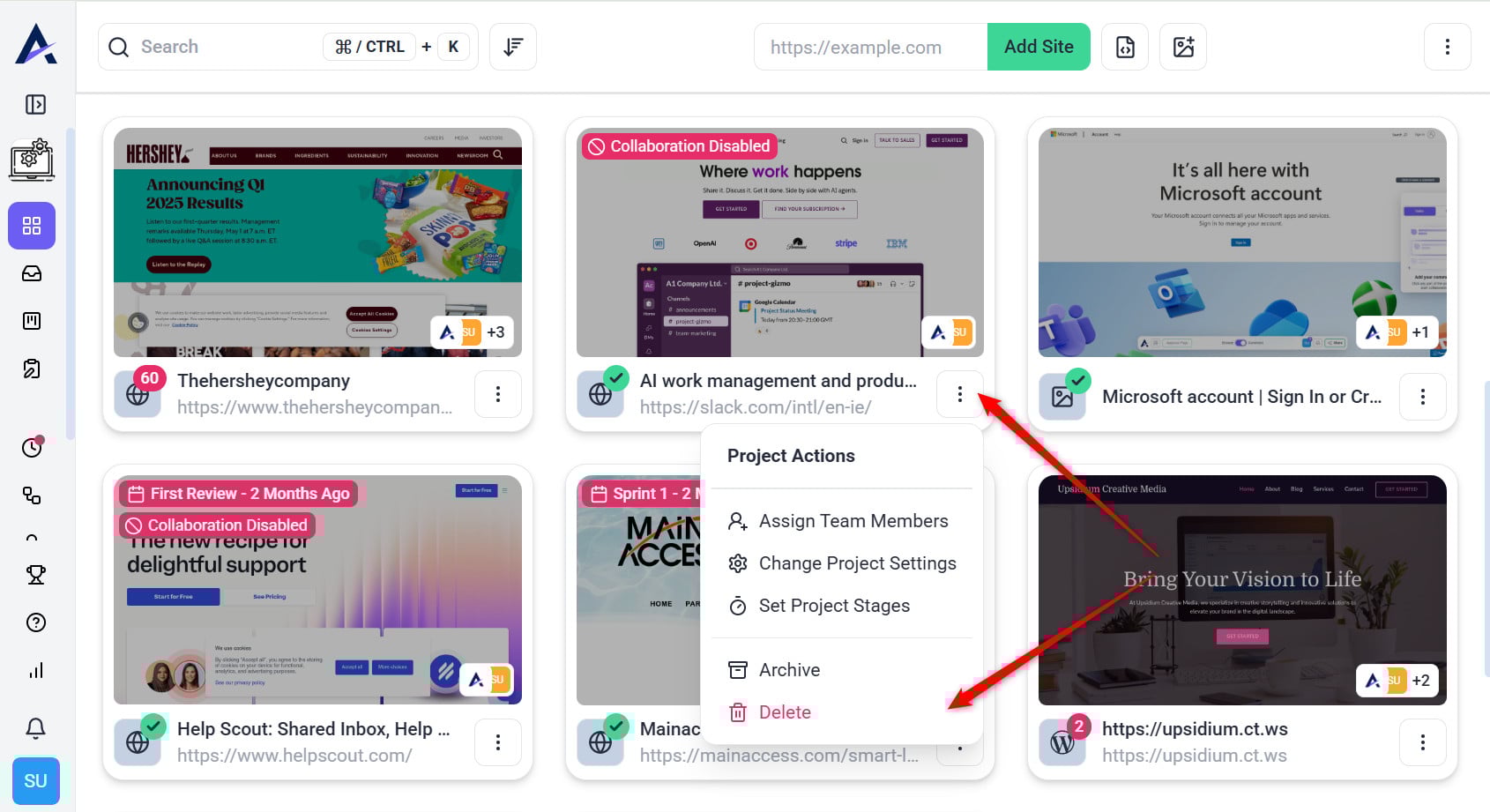Click the Add Site button
The width and height of the screenshot is (1490, 812).
point(1038,47)
